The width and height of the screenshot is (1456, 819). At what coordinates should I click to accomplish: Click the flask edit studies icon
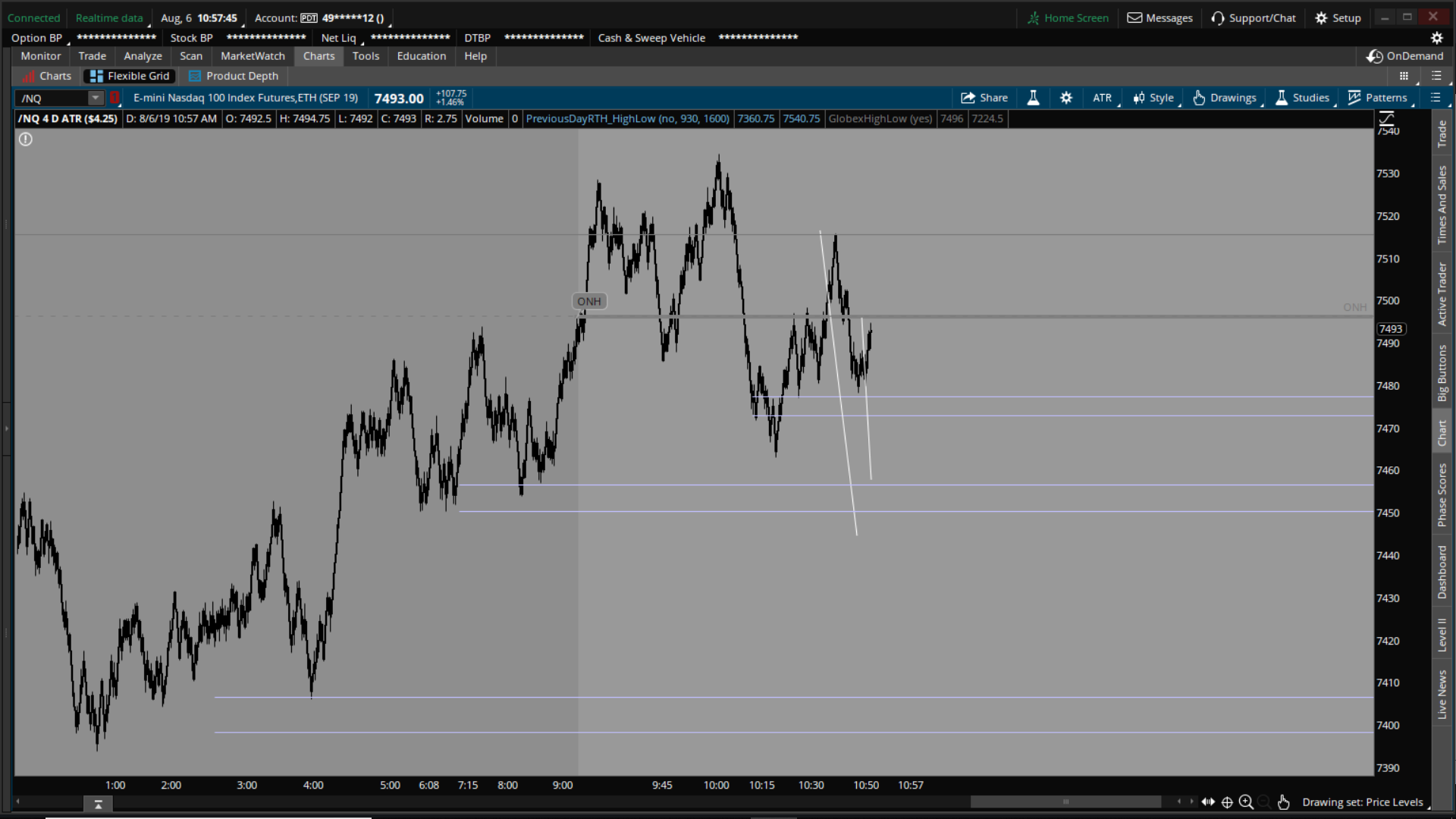pos(1033,98)
